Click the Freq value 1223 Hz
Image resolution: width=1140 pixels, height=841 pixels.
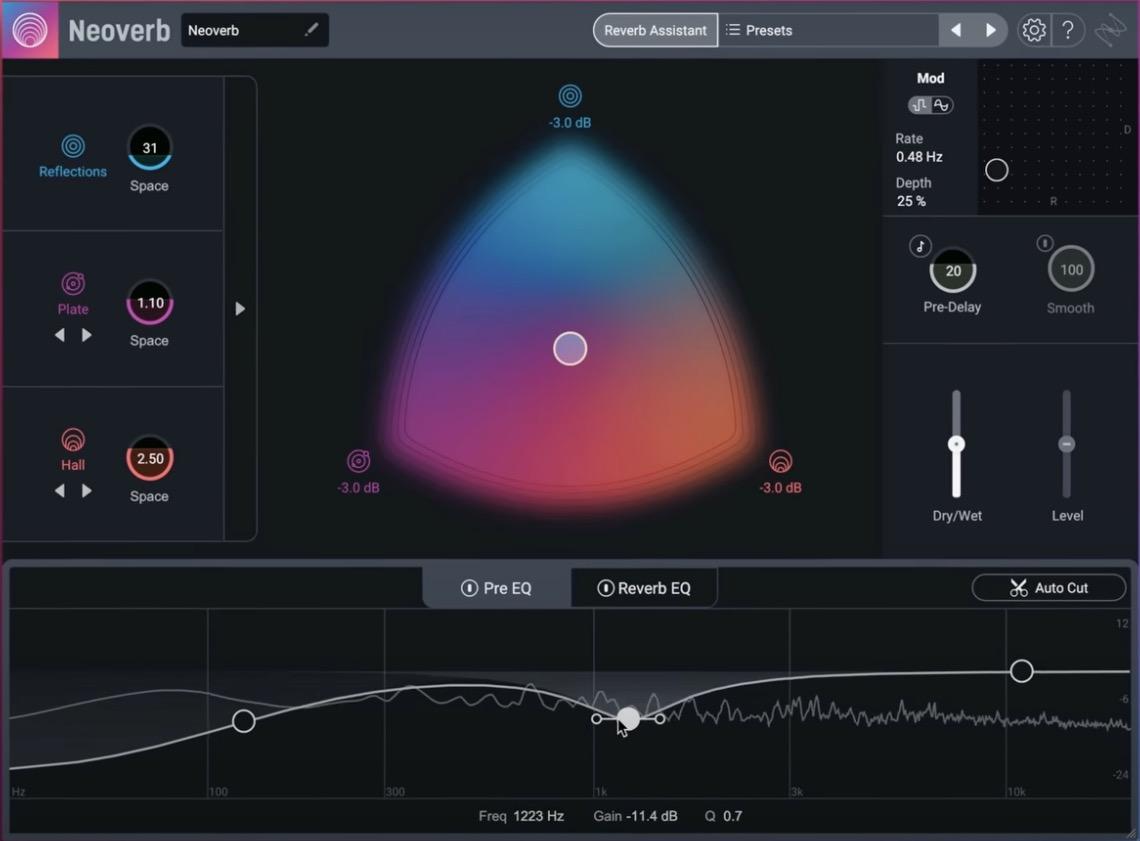point(539,816)
